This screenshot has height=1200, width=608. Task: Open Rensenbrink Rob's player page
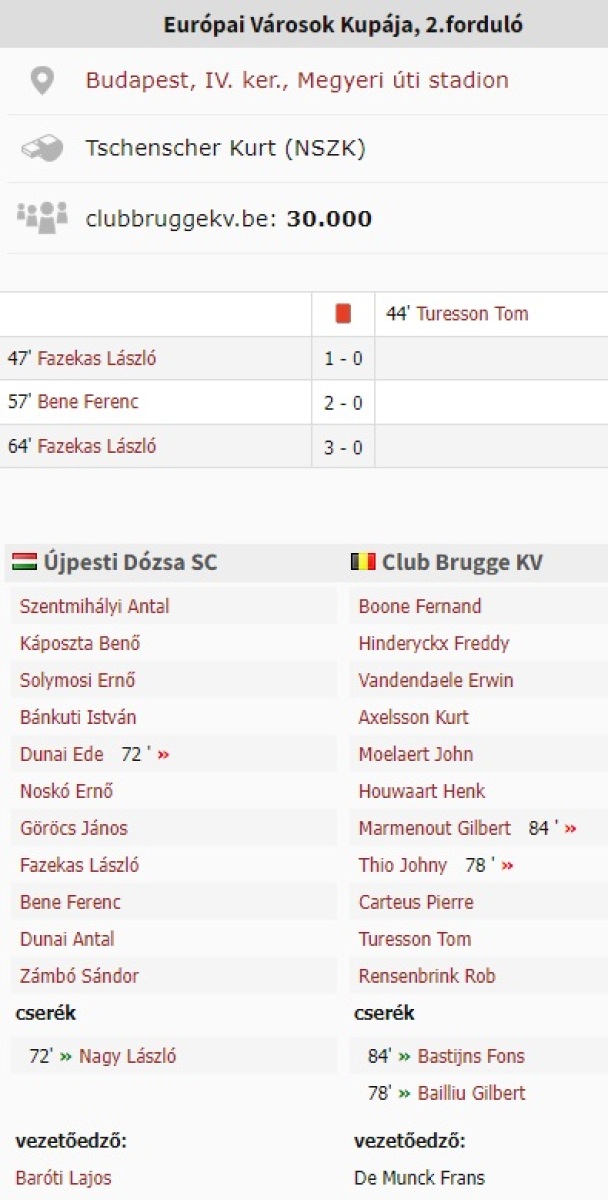pyautogui.click(x=427, y=977)
